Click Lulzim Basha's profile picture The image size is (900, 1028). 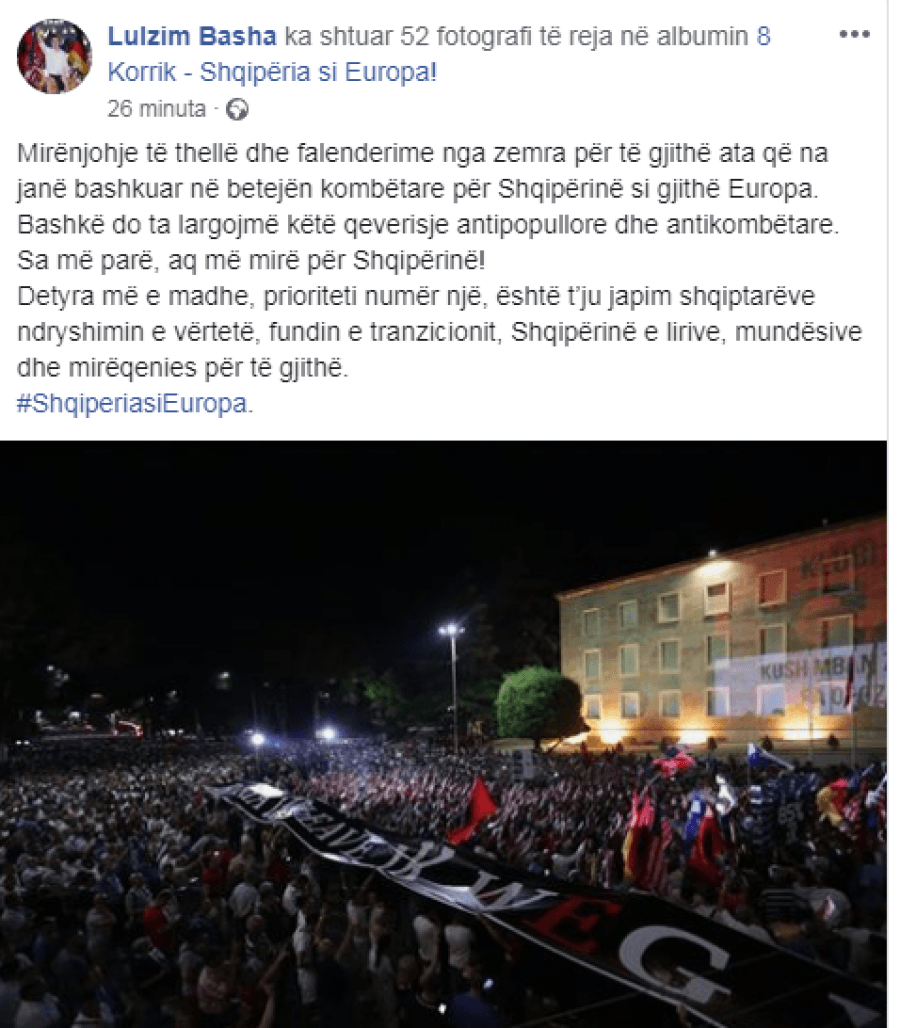[x=55, y=56]
